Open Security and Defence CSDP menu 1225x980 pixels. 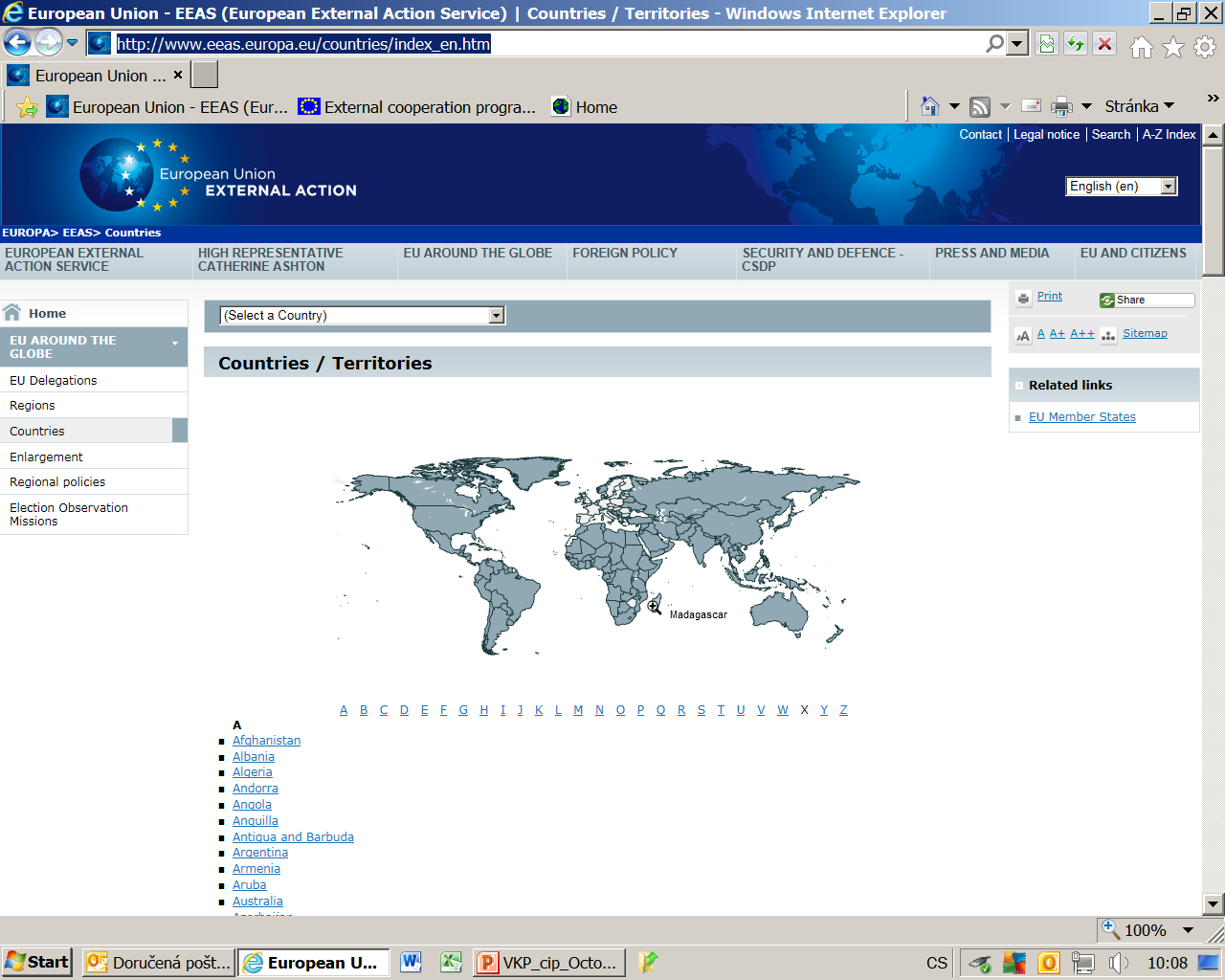(x=822, y=259)
